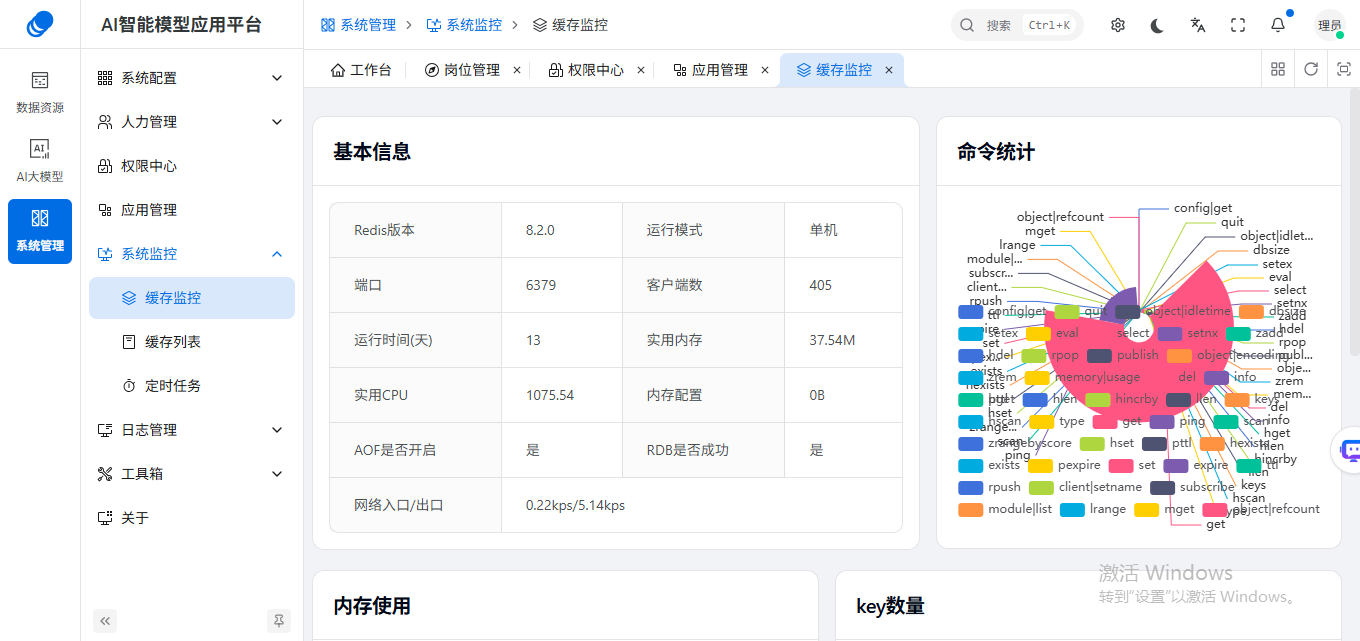
Task: Click the lrange legend color swatch
Action: [1072, 509]
